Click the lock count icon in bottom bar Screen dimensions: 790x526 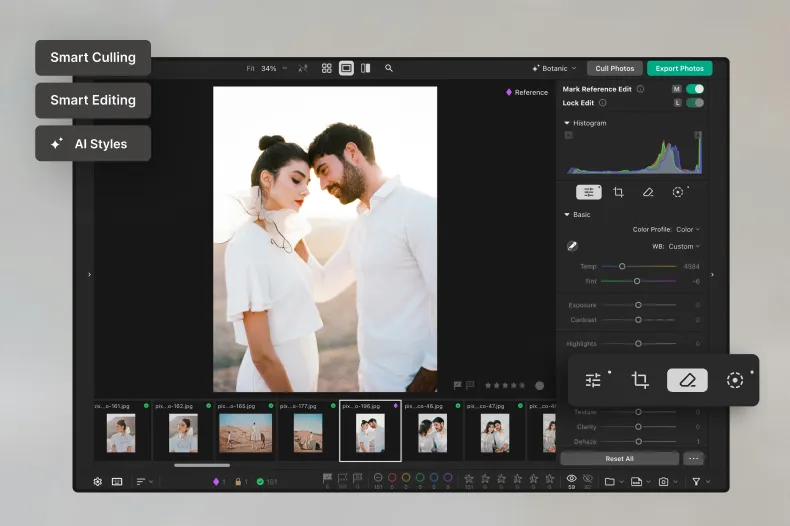pyautogui.click(x=240, y=482)
